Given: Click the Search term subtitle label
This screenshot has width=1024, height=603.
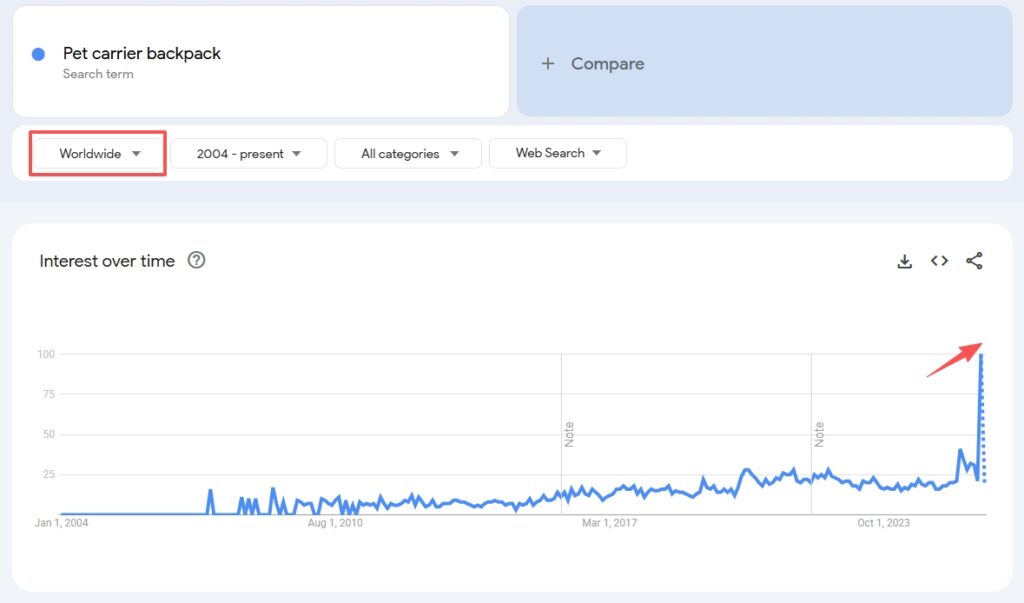Looking at the screenshot, I should point(98,74).
